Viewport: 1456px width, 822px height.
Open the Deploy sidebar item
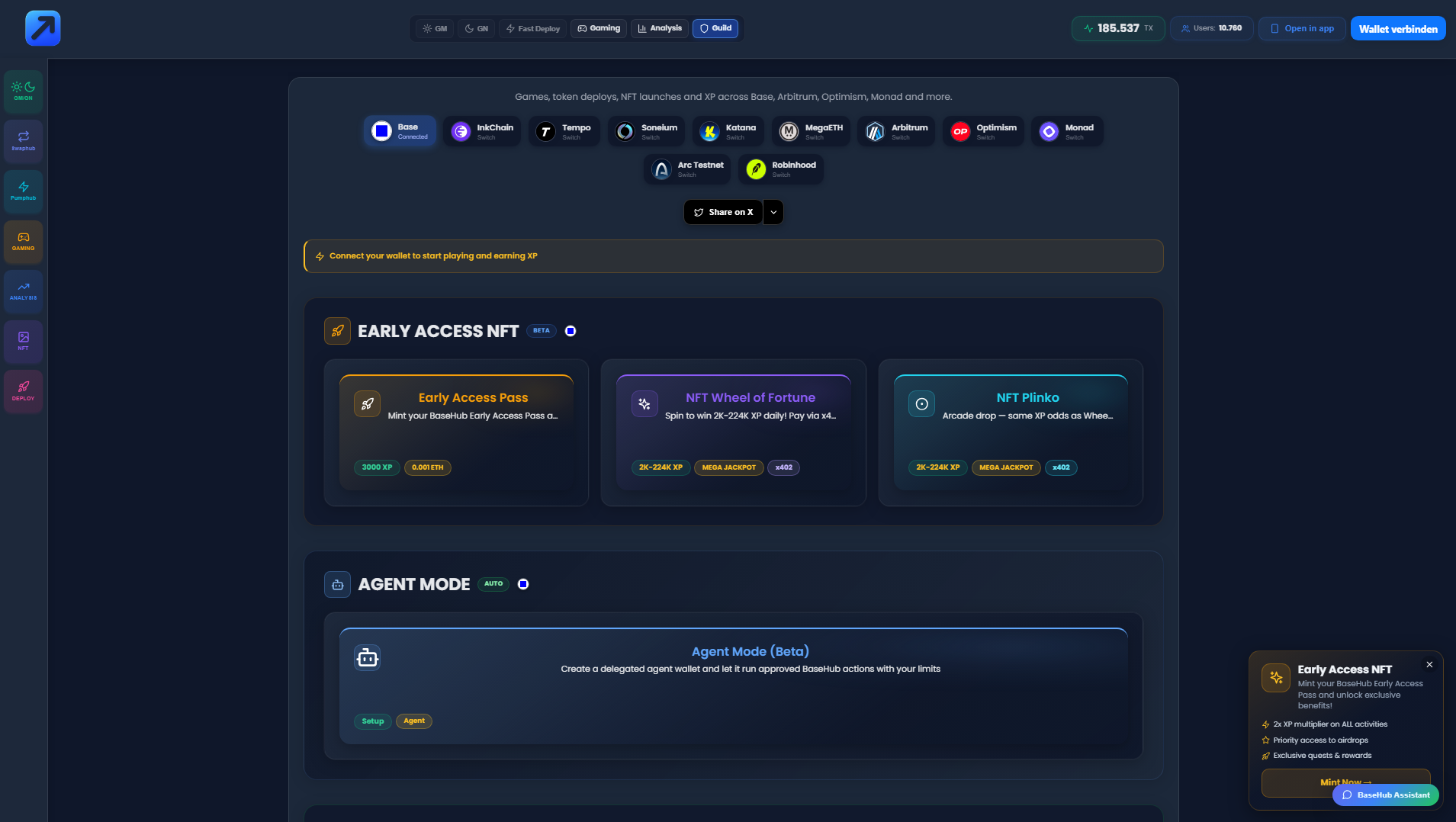(x=23, y=391)
